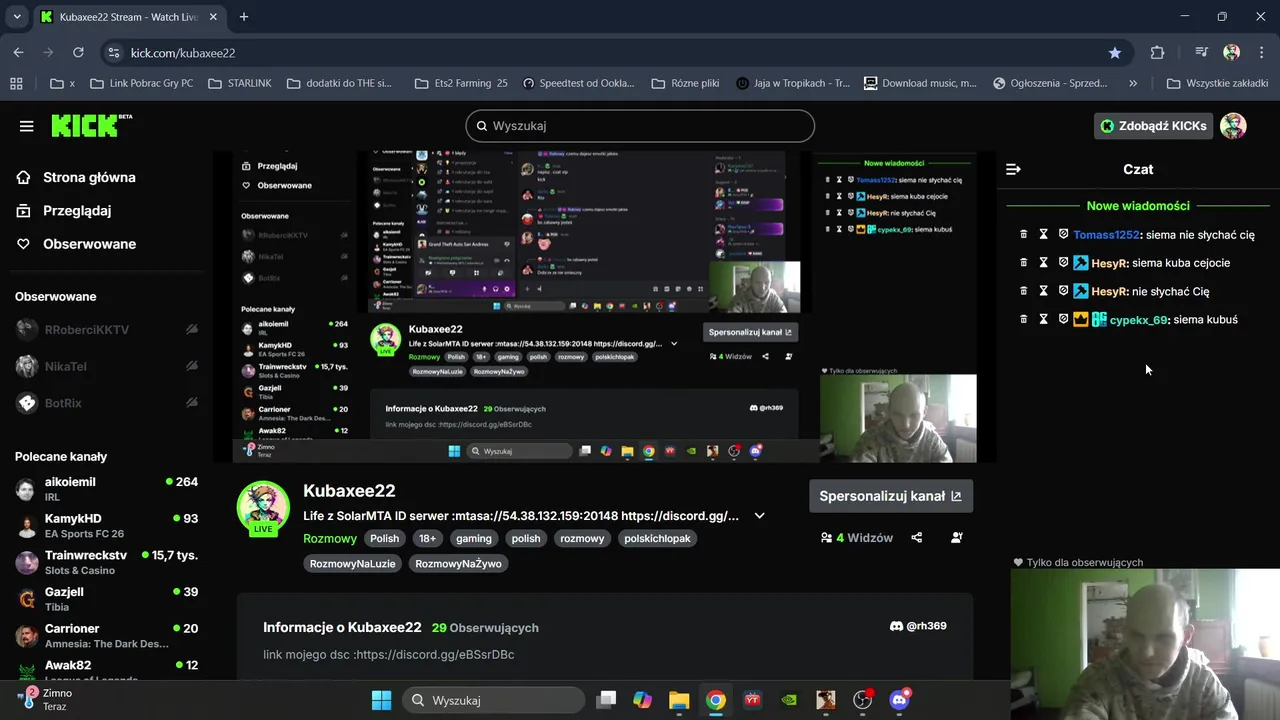Open the user avatar in KICK header

(1233, 126)
